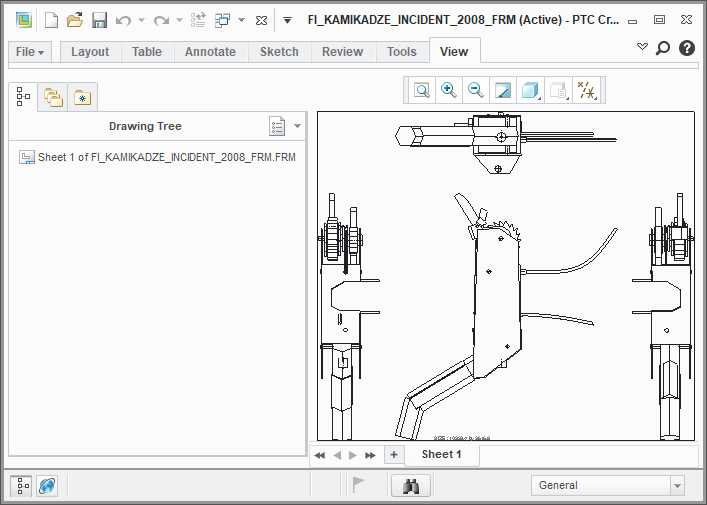Image resolution: width=707 pixels, height=505 pixels.
Task: Expand the Drawing Tree options dropdown arrow
Action: click(x=297, y=126)
